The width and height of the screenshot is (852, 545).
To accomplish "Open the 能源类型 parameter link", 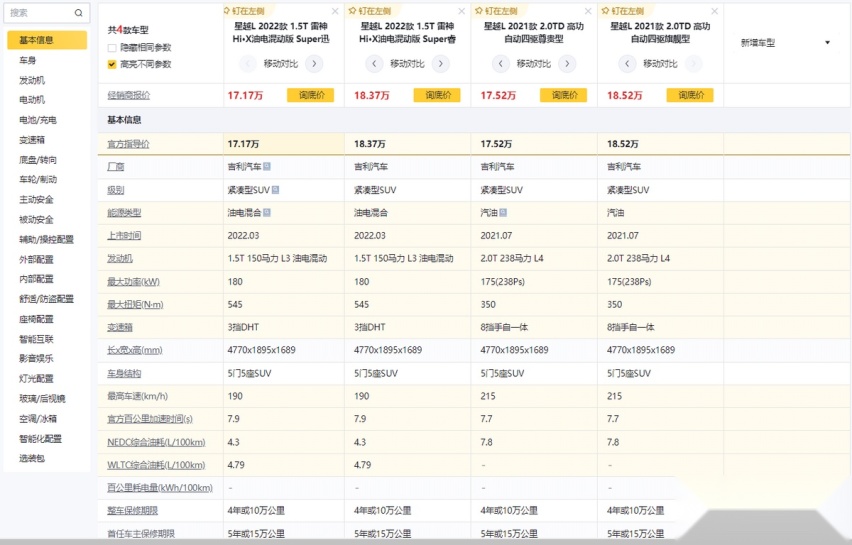I will click(x=124, y=212).
